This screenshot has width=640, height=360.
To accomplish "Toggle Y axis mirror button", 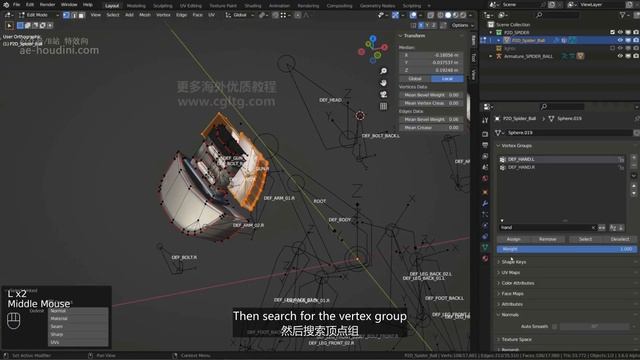I will click(427, 25).
